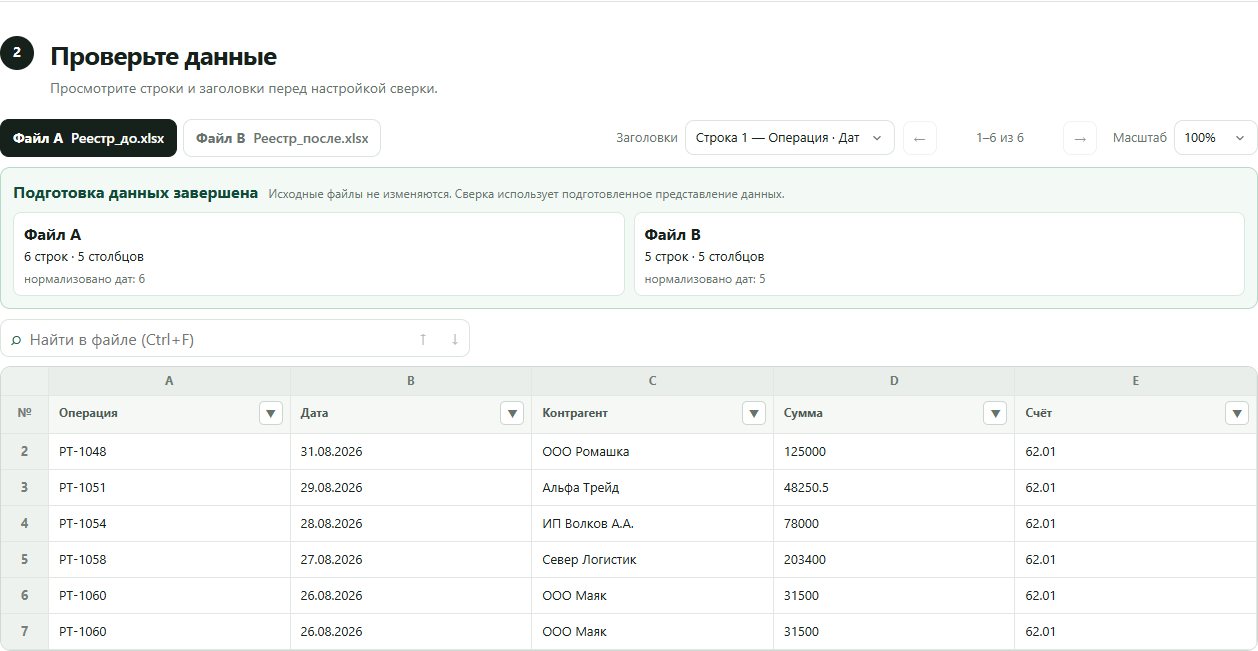Viewport: 1258px width, 651px height.
Task: Switch to Файл A Реестр_до.xlsx tab
Action: (x=88, y=138)
